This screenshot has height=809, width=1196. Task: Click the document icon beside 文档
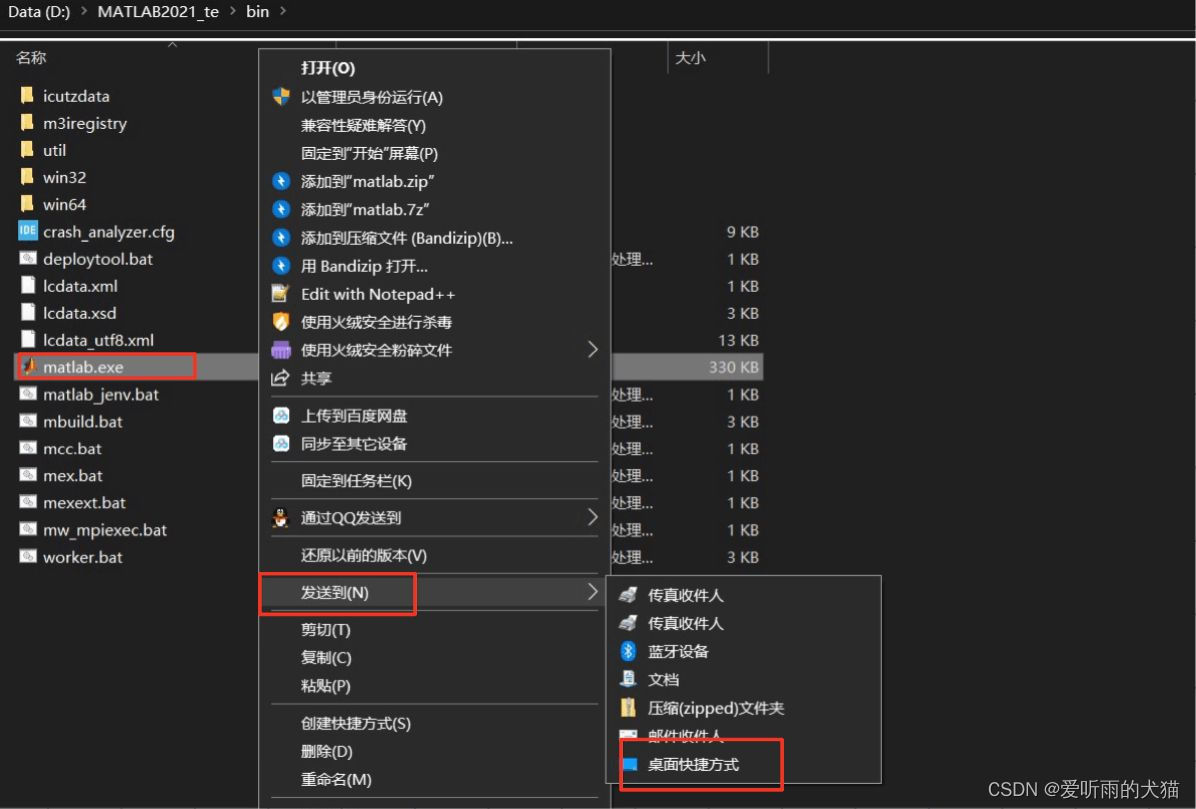[x=628, y=679]
